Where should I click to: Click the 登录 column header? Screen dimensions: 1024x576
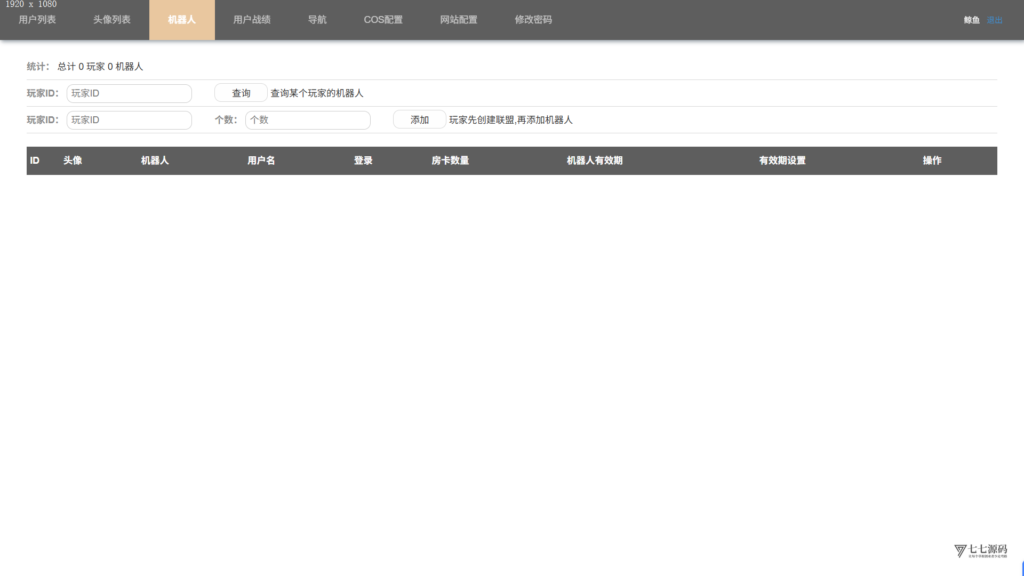[x=363, y=161]
